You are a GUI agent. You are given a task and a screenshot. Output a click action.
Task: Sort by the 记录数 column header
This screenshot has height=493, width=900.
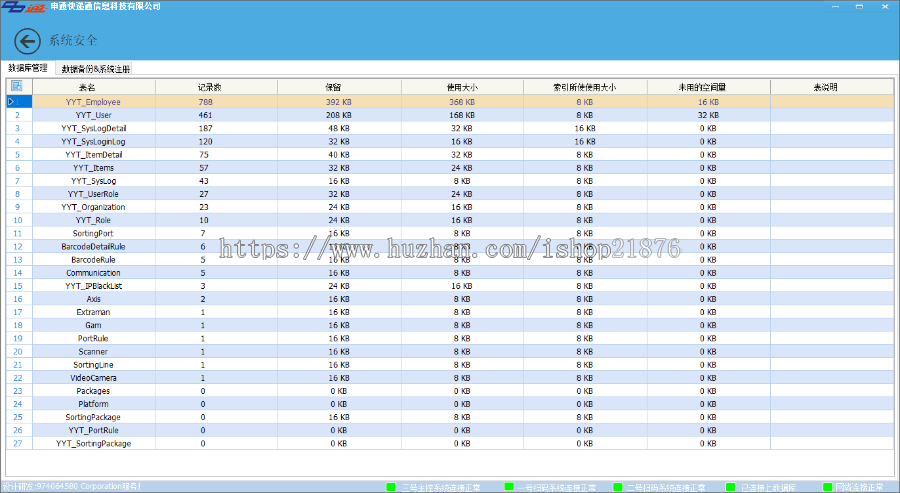tap(208, 87)
